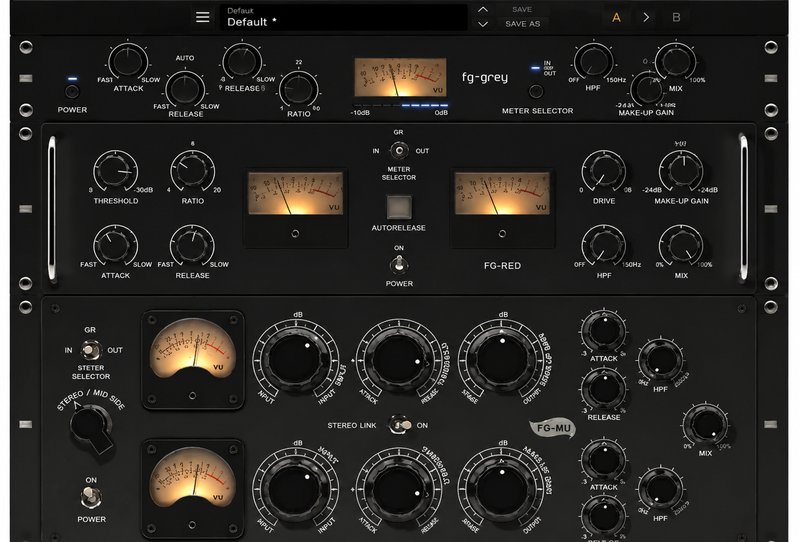Click the FG-Grey VU meter
The height and width of the screenshot is (542, 800).
click(401, 77)
